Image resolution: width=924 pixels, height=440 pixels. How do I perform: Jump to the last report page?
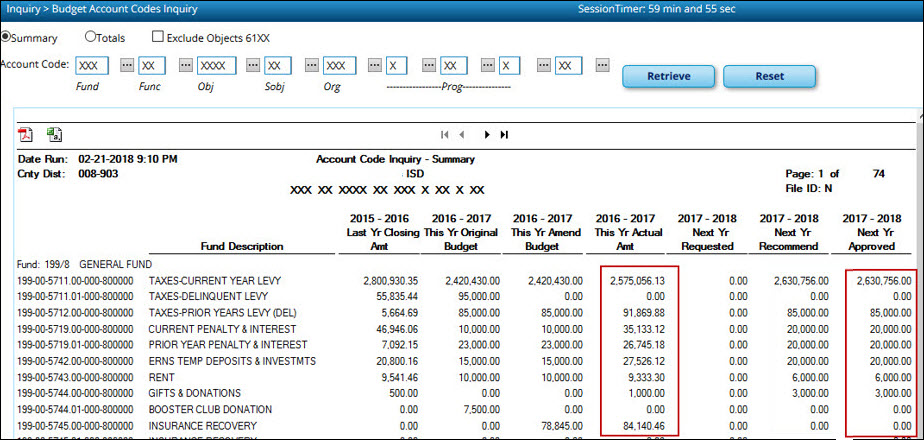[x=504, y=134]
